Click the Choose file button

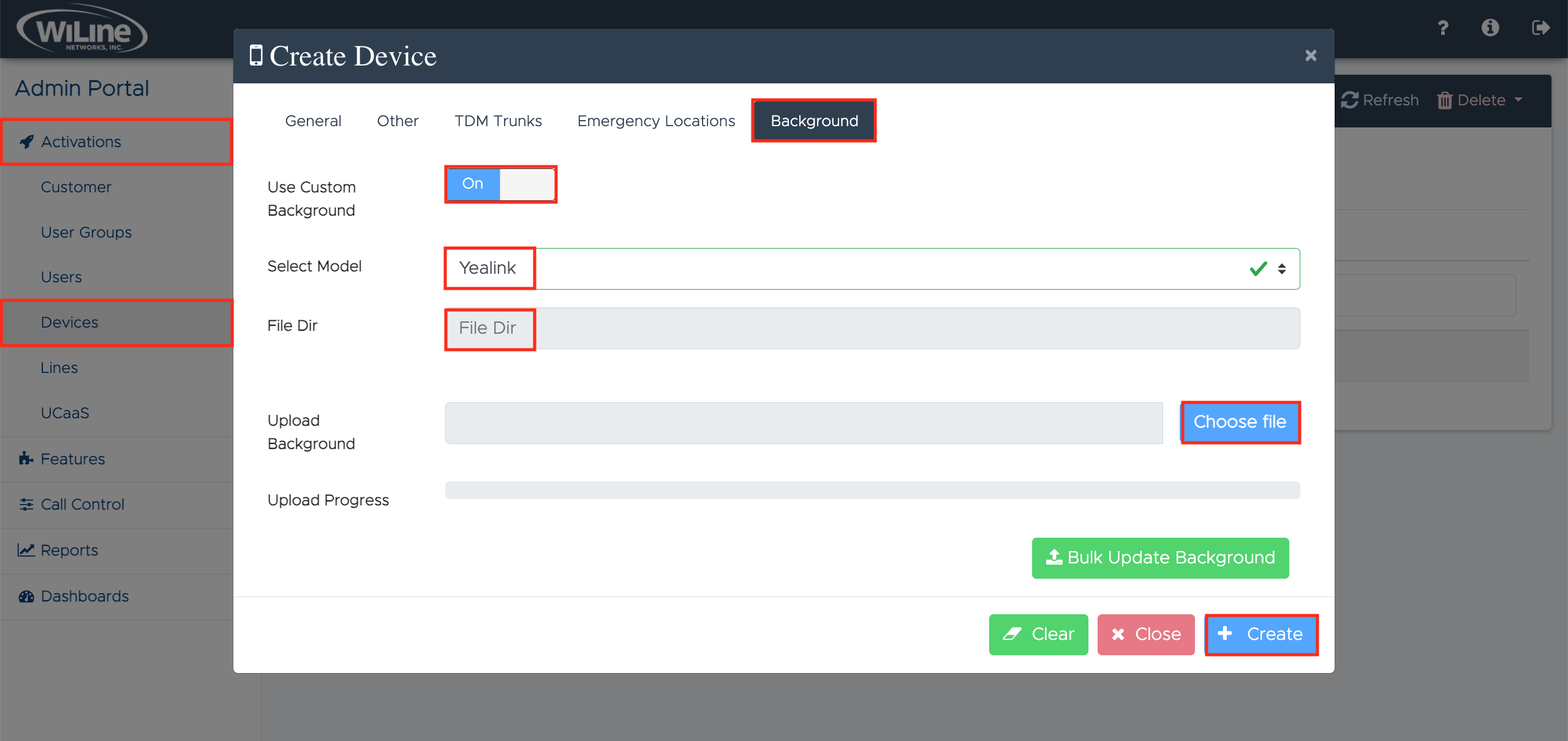click(1240, 422)
